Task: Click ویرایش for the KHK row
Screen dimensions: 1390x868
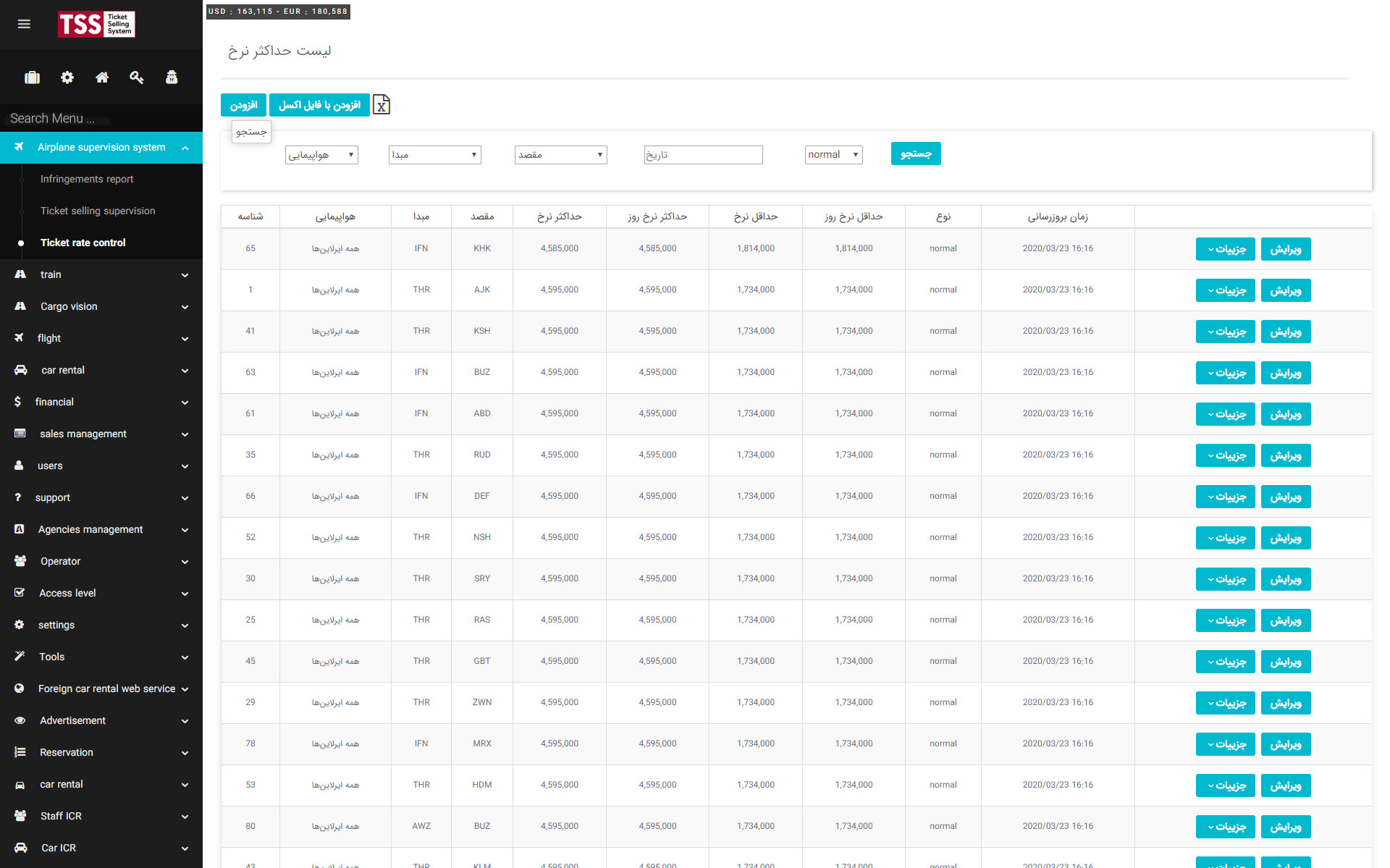Action: coord(1285,249)
